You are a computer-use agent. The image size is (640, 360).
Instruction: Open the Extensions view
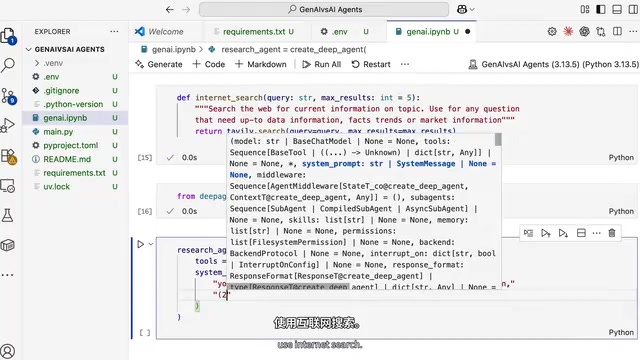click(8, 156)
